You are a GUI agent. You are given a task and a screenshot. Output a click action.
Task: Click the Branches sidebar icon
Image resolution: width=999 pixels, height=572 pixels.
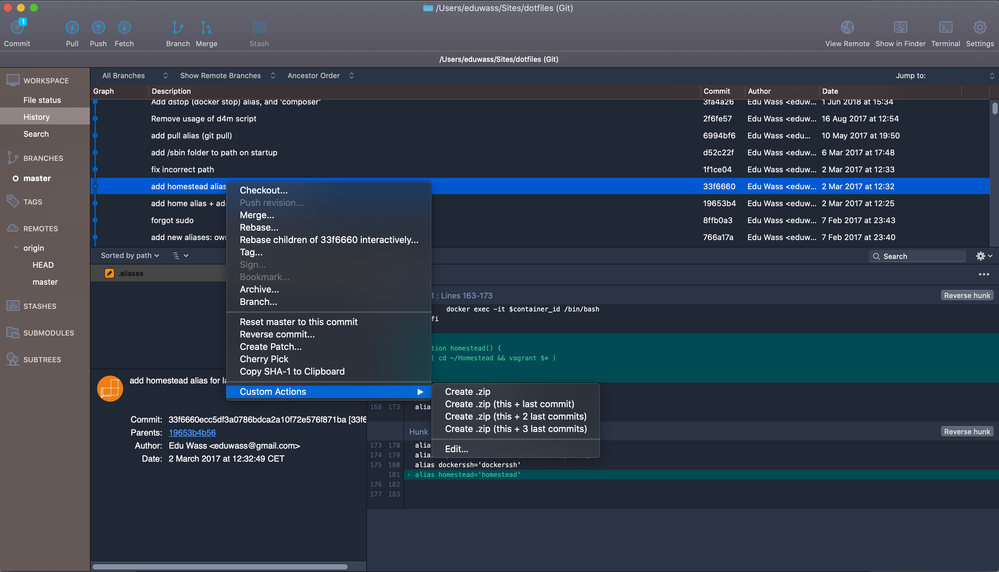coord(13,157)
